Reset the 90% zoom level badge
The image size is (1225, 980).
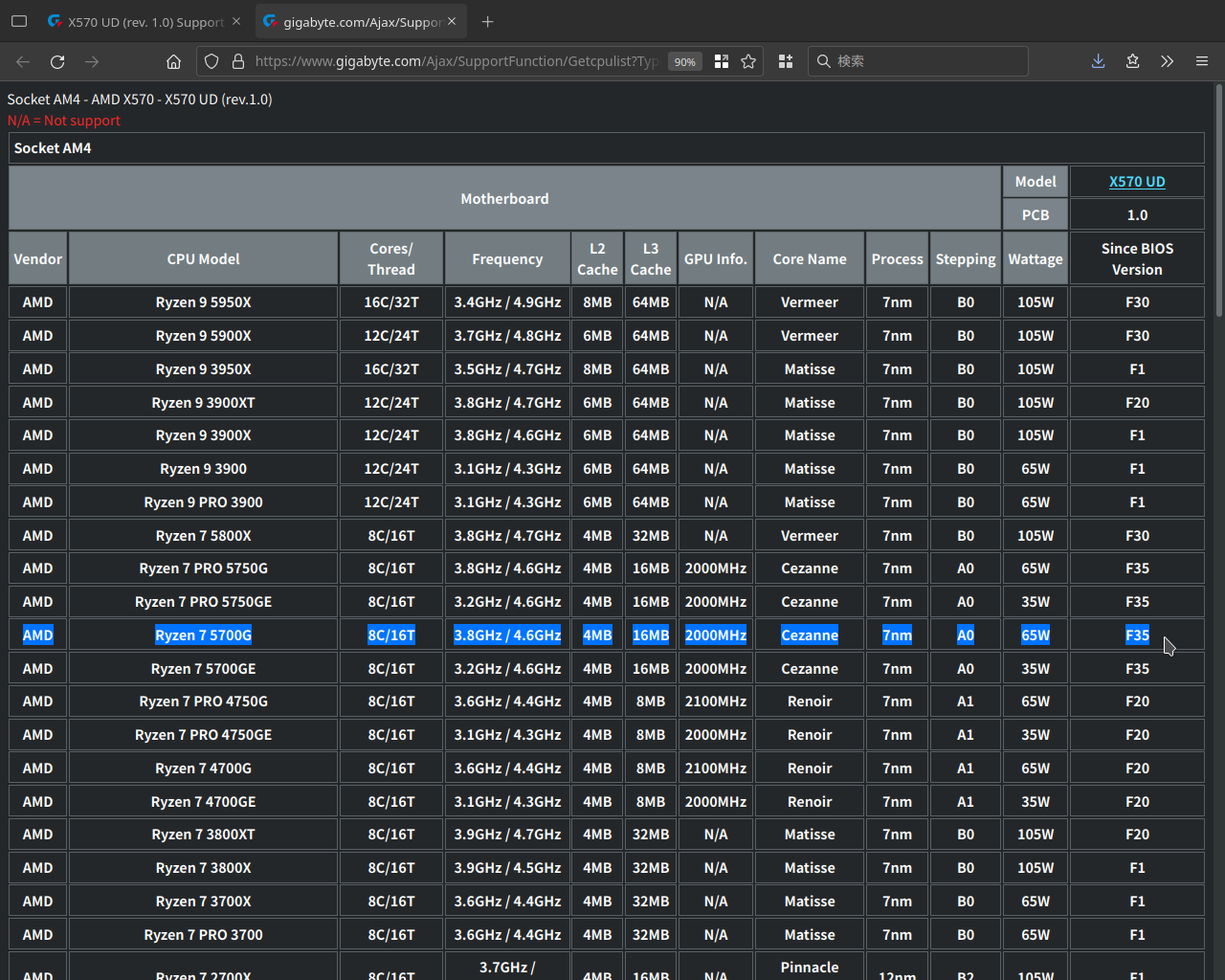(x=685, y=61)
